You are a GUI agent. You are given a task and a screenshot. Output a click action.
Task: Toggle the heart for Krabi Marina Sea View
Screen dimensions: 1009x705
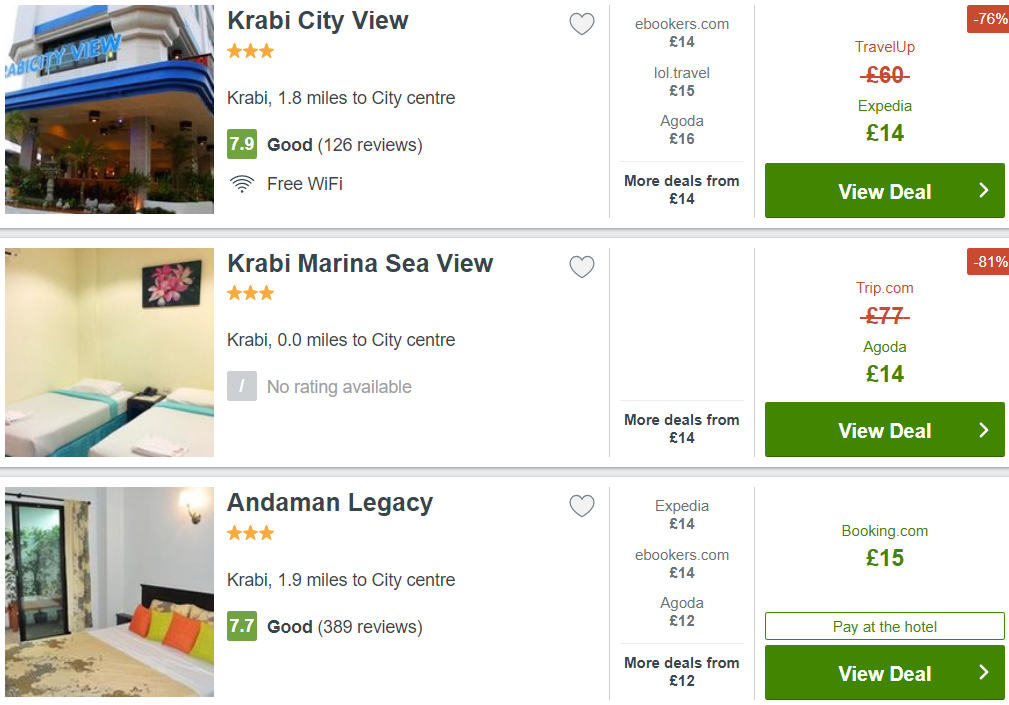(x=582, y=266)
